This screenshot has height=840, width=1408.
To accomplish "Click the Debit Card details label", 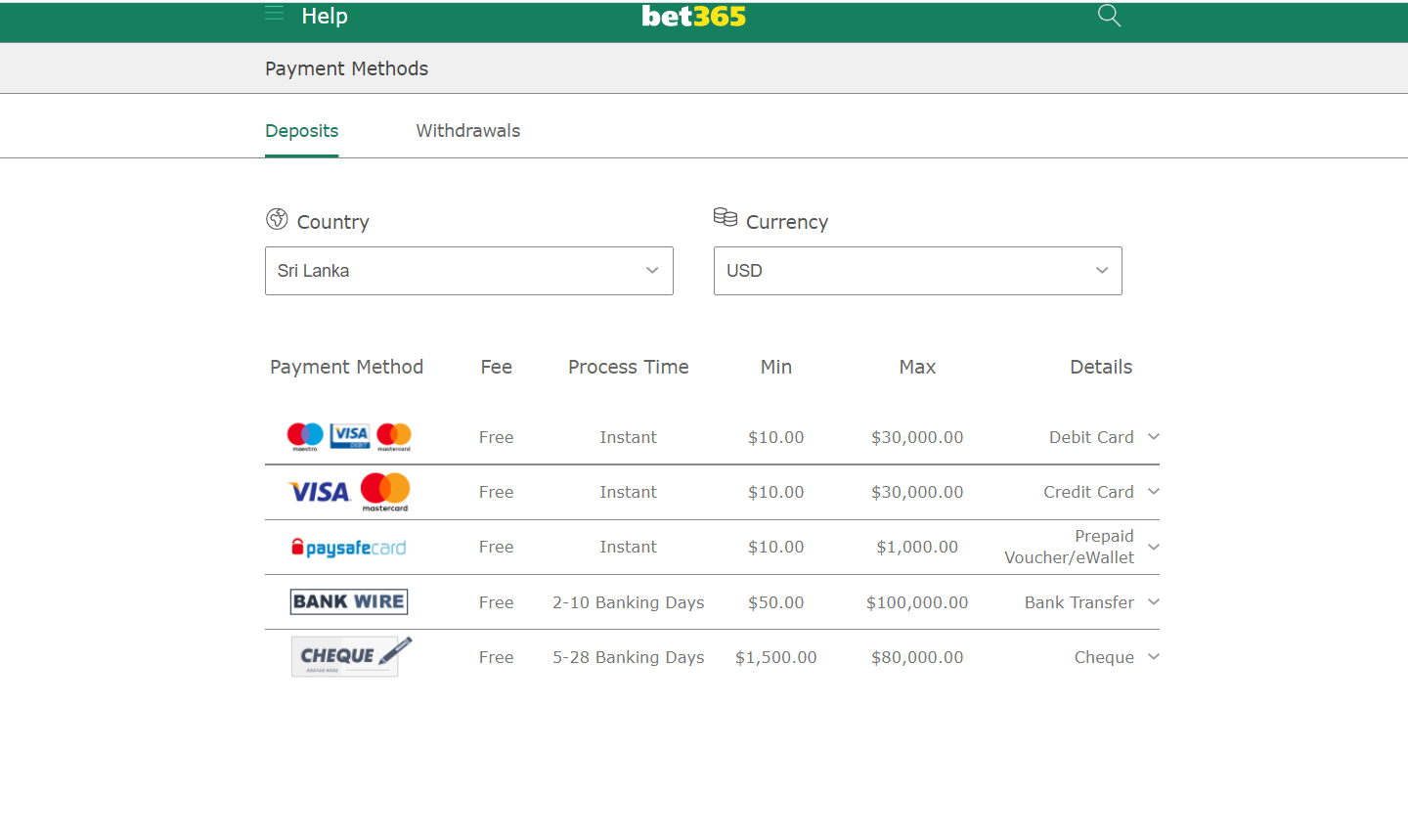I will 1091,437.
